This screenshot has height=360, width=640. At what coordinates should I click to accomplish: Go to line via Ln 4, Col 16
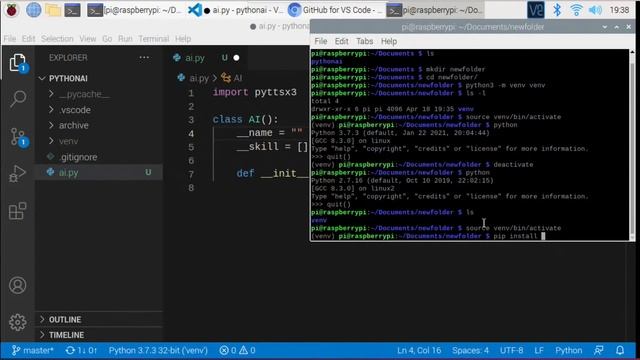point(419,350)
